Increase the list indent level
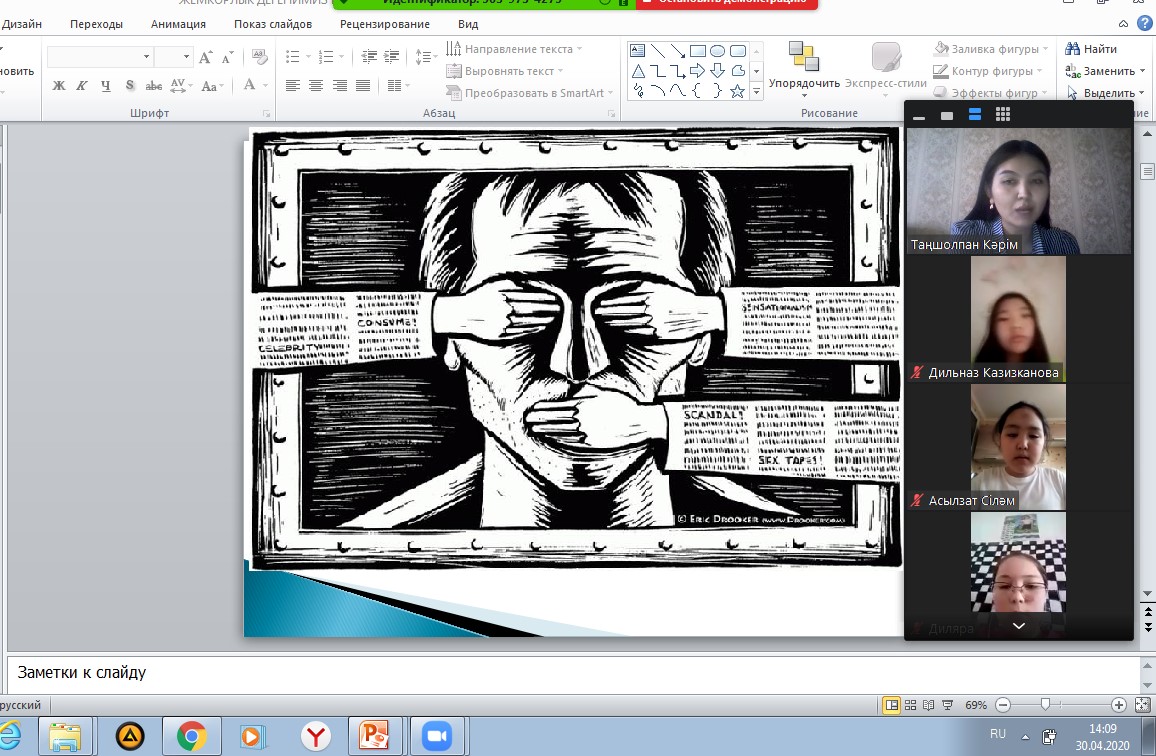Screen dimensions: 1156x756 point(391,57)
